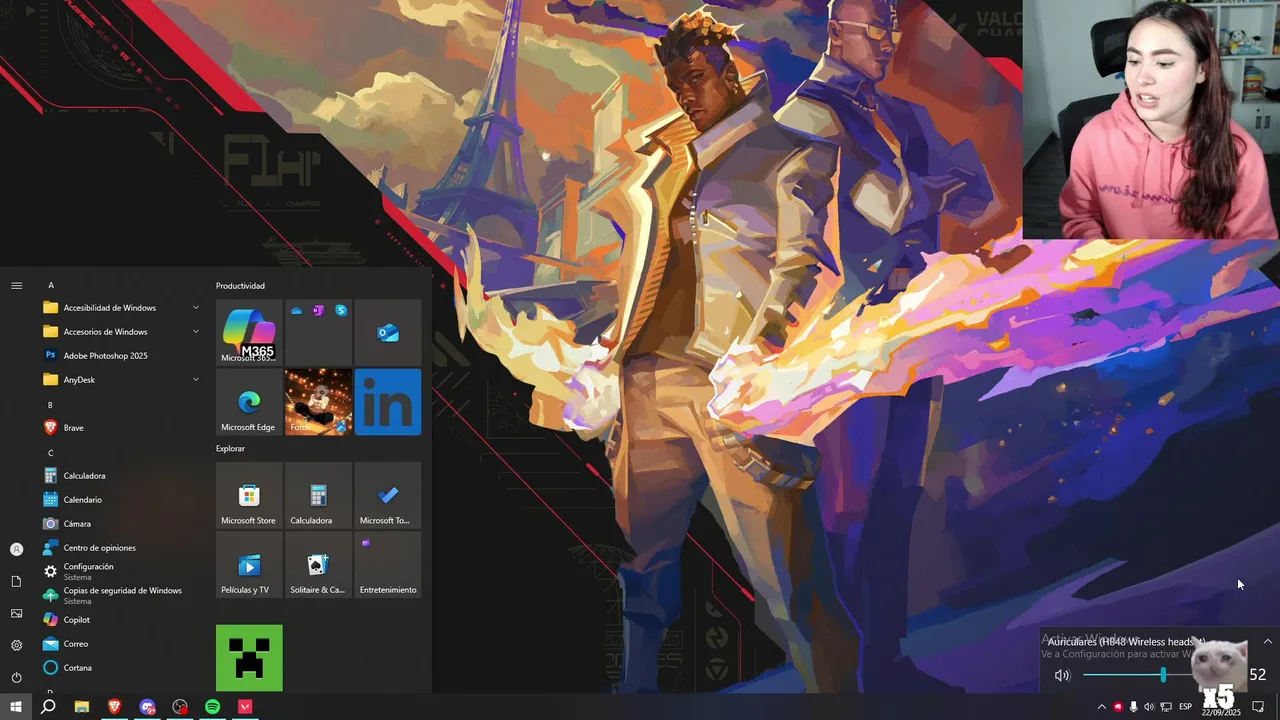
Task: Open the Power options button
Action: pyautogui.click(x=16, y=677)
